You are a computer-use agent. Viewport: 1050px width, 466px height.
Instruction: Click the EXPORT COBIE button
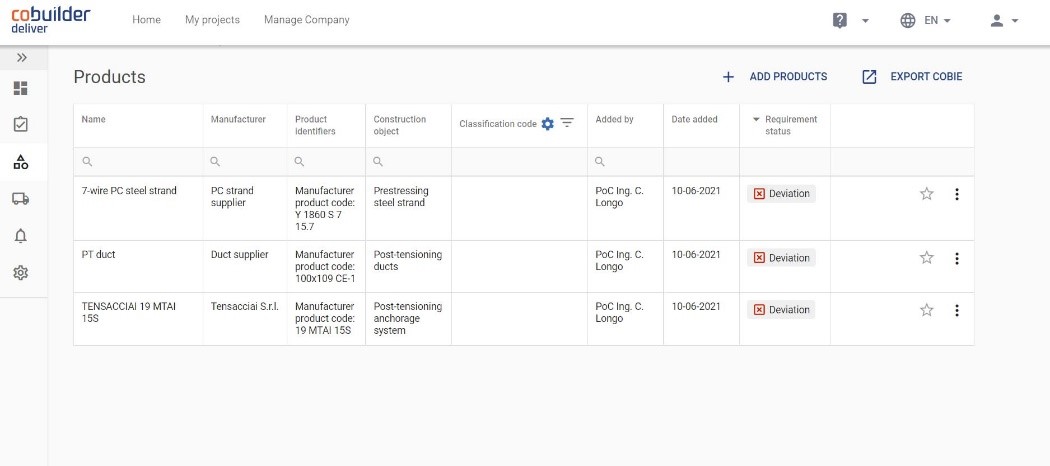tap(912, 77)
